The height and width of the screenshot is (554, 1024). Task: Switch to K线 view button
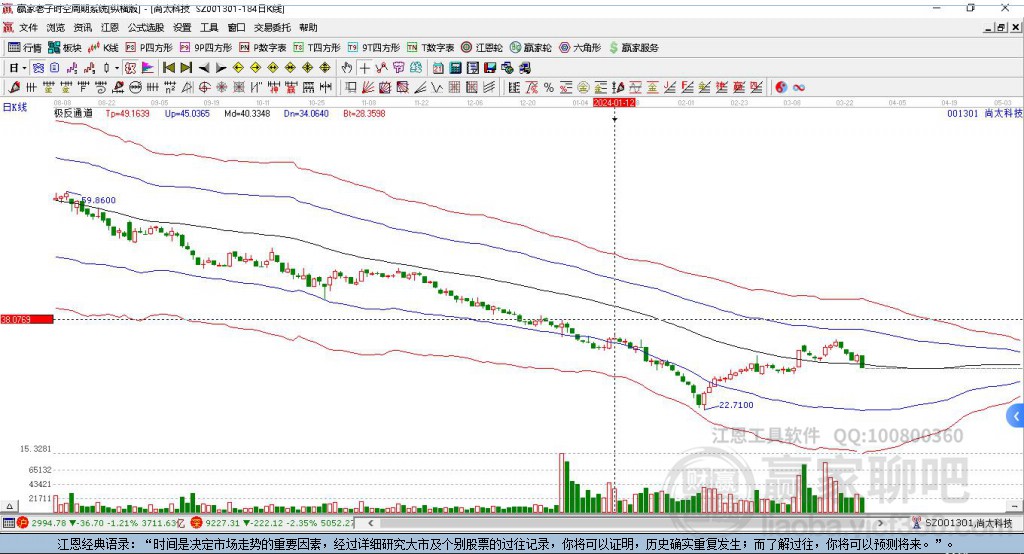pos(103,48)
